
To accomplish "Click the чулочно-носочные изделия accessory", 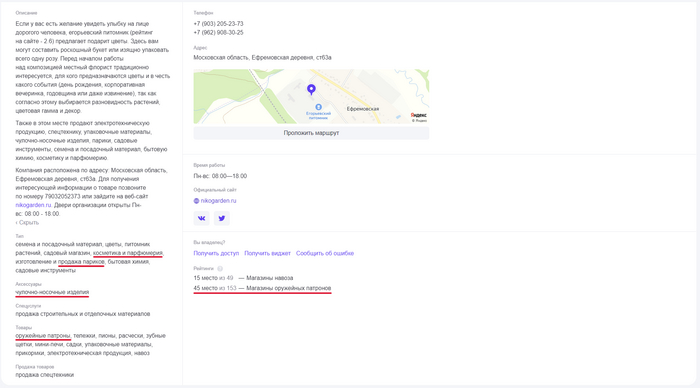I will click(x=52, y=292).
